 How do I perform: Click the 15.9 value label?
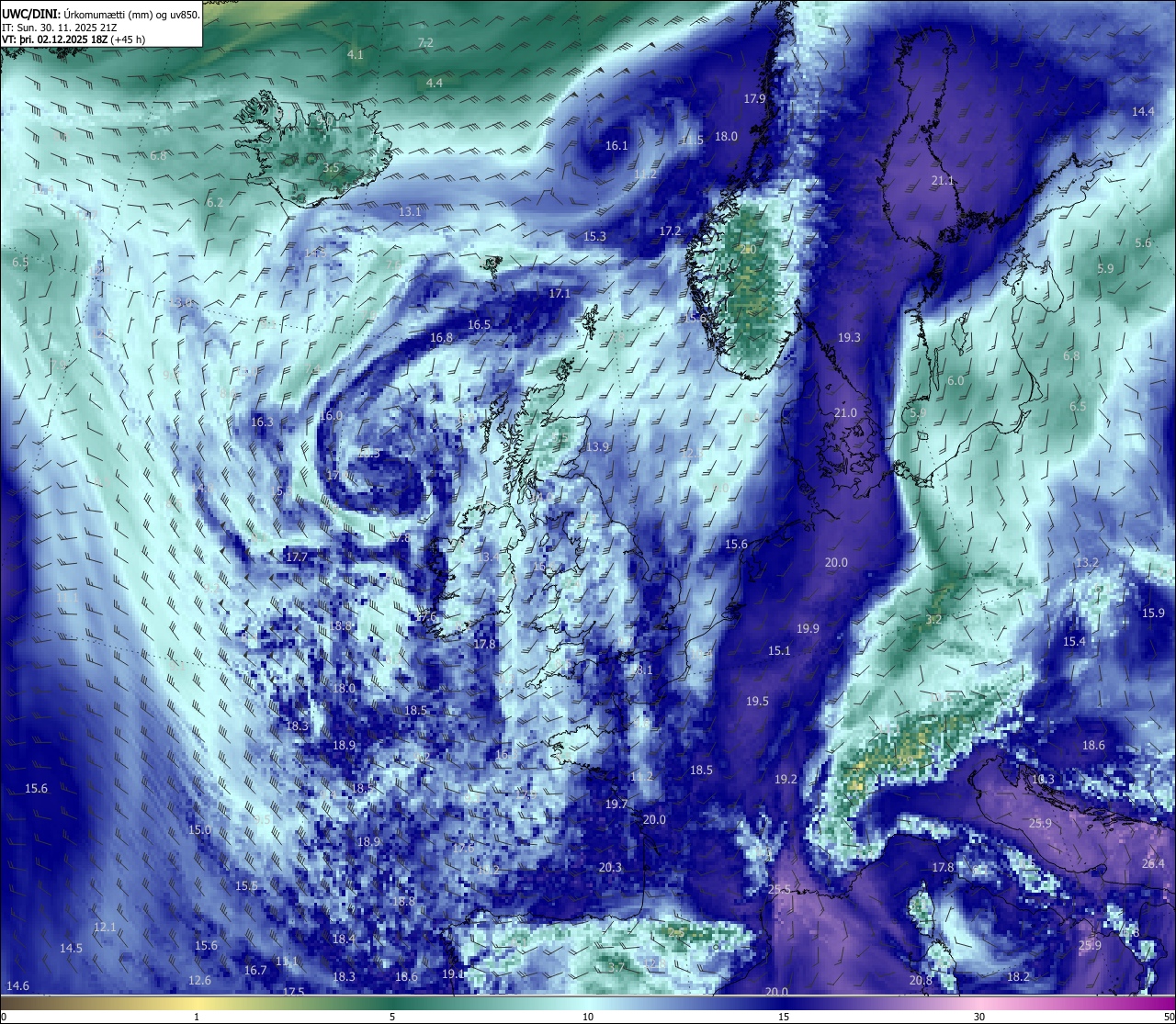click(1153, 613)
